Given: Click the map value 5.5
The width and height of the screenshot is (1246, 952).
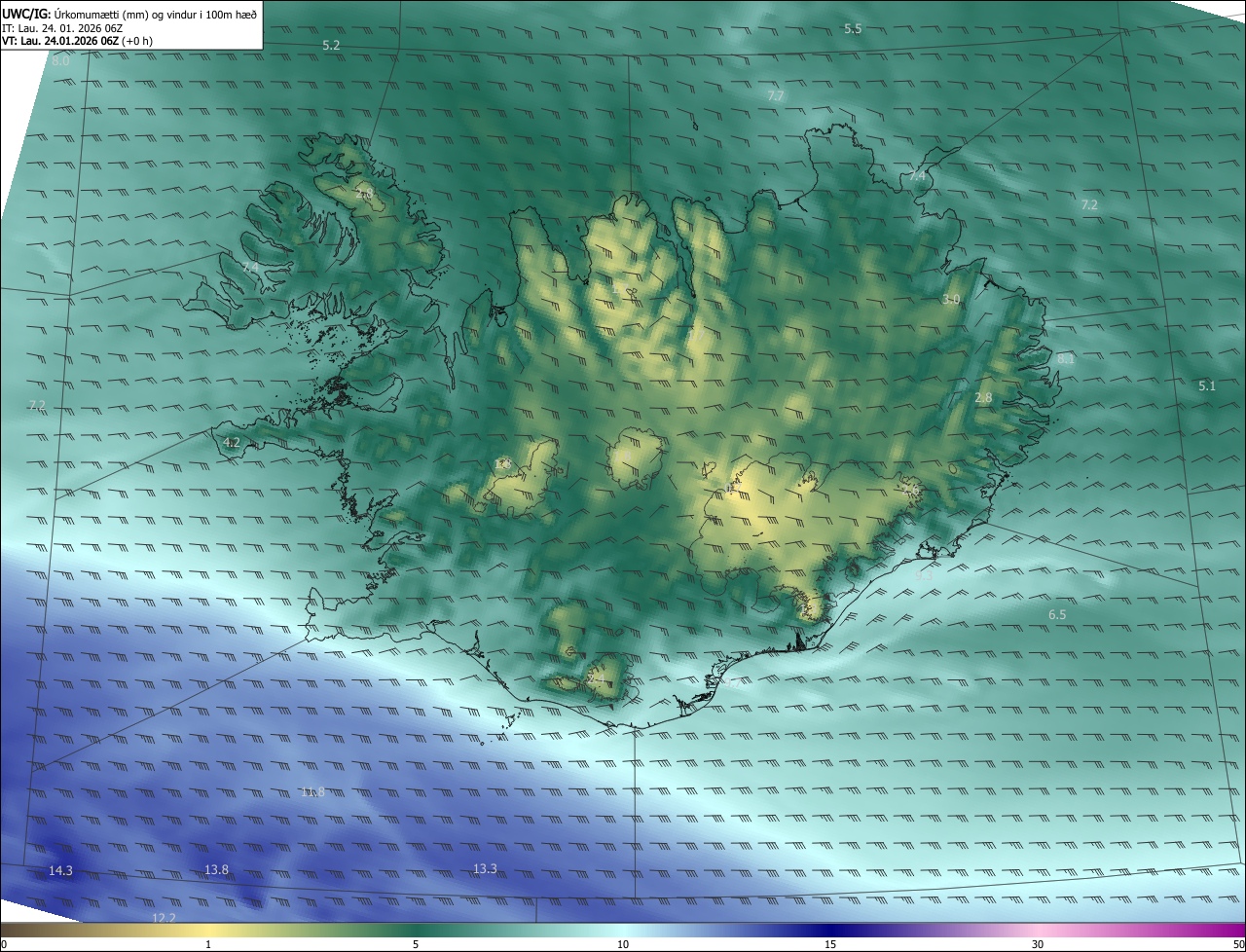Looking at the screenshot, I should 853,29.
